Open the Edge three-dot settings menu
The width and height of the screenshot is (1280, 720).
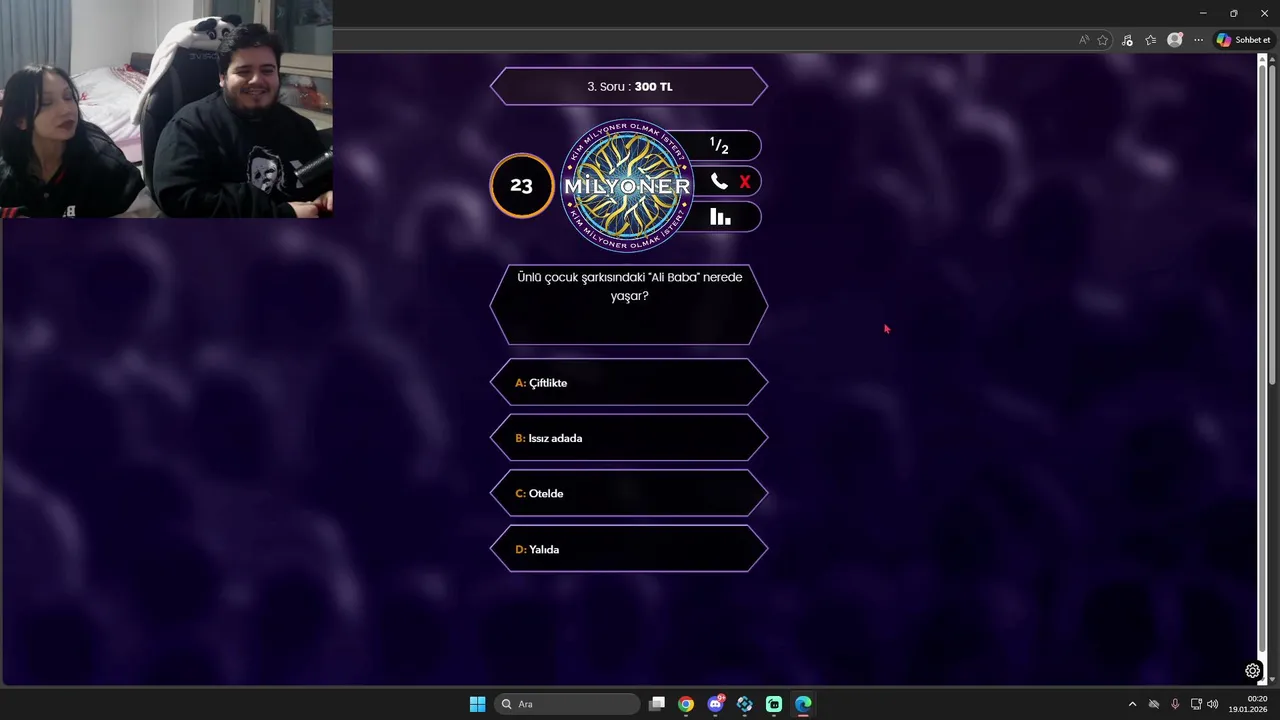tap(1198, 40)
